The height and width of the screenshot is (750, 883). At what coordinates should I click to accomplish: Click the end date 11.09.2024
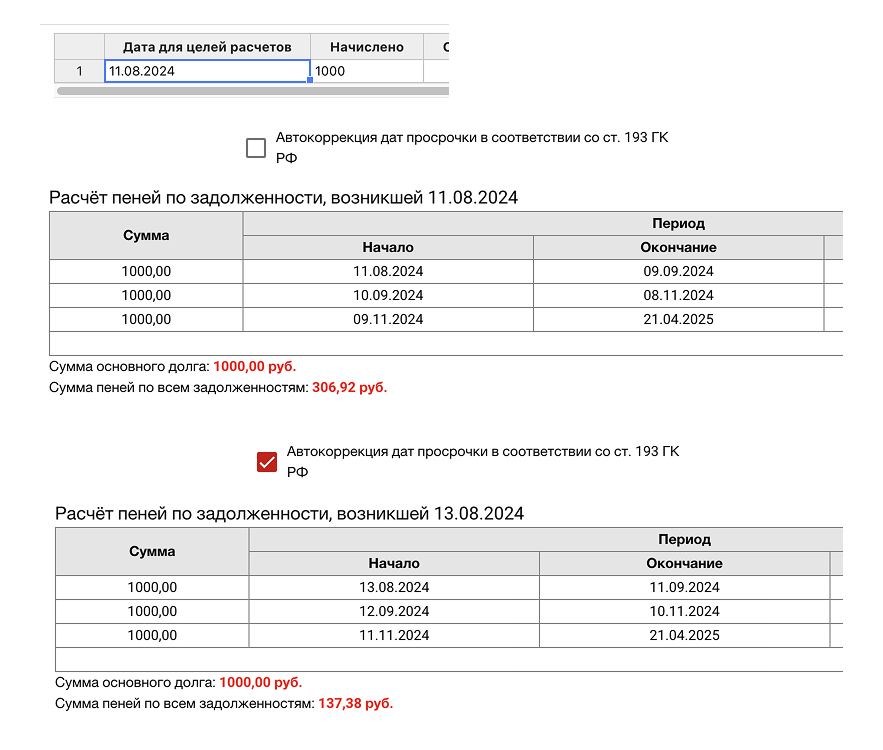pyautogui.click(x=685, y=587)
